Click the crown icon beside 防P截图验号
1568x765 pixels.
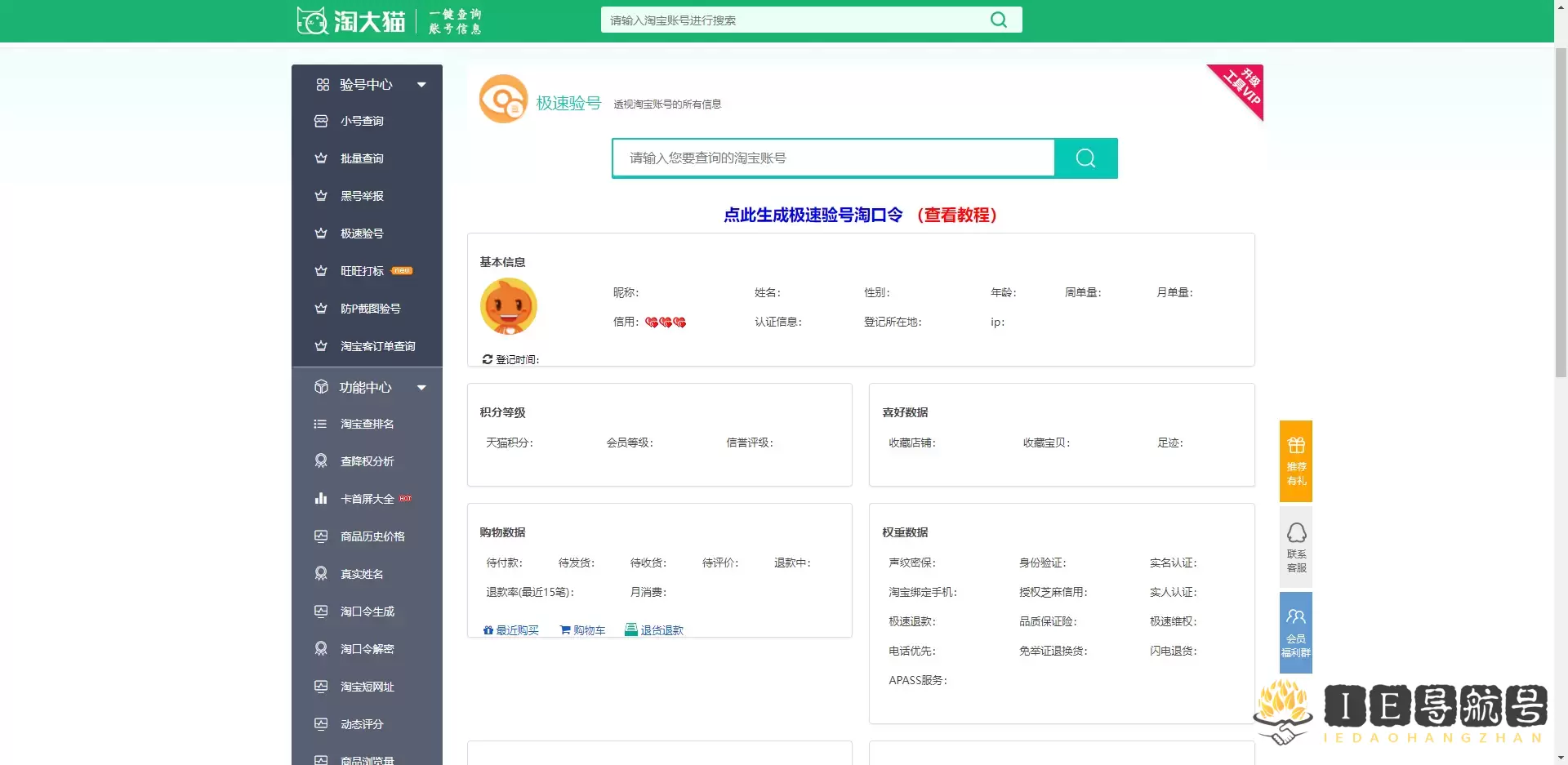click(321, 309)
